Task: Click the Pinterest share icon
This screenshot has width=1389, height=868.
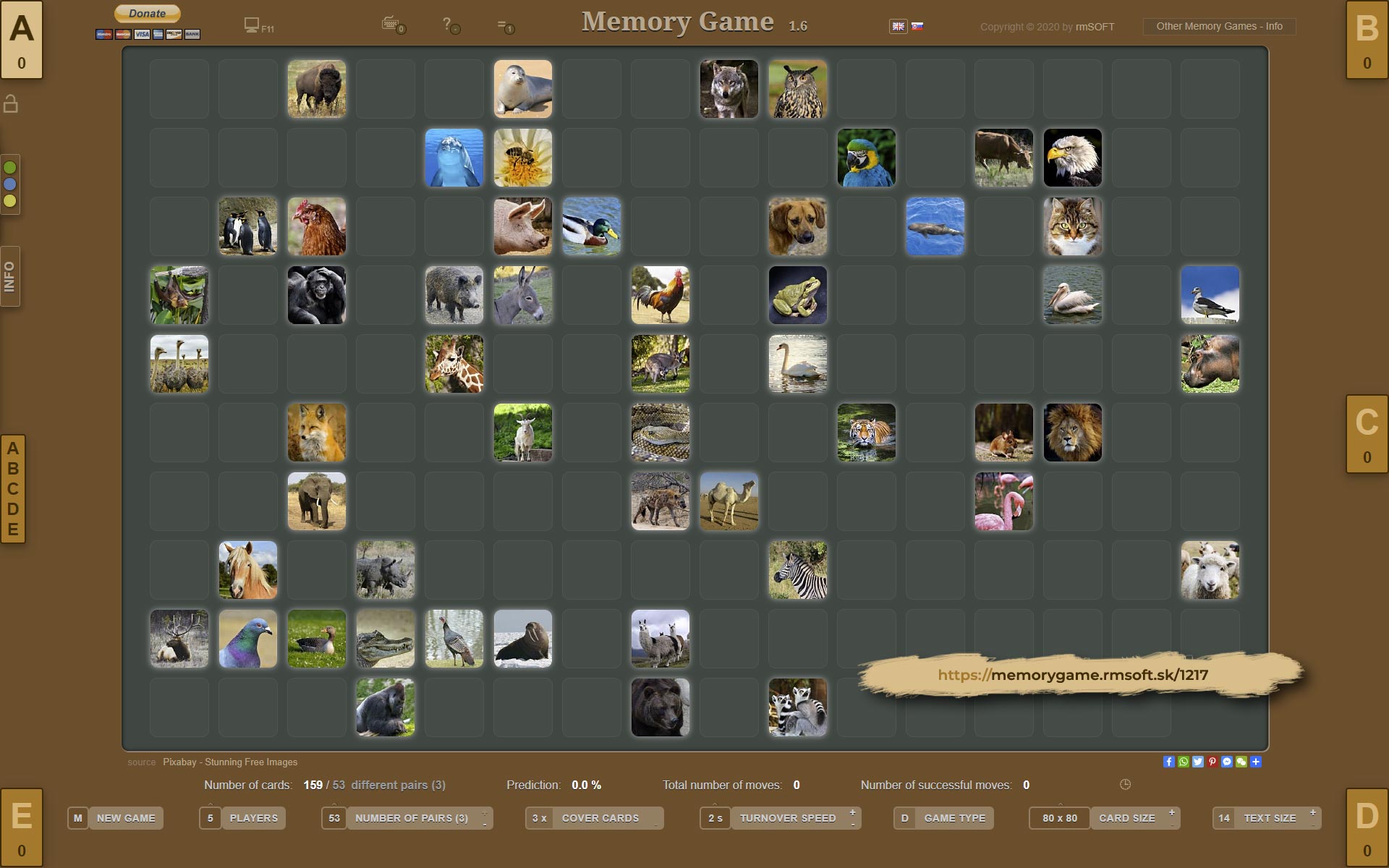Action: tap(1212, 762)
